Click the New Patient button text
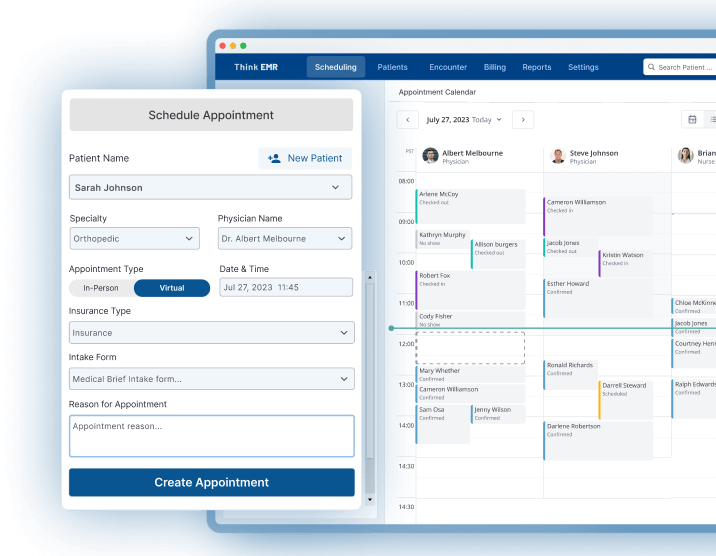716x556 pixels. 315,158
